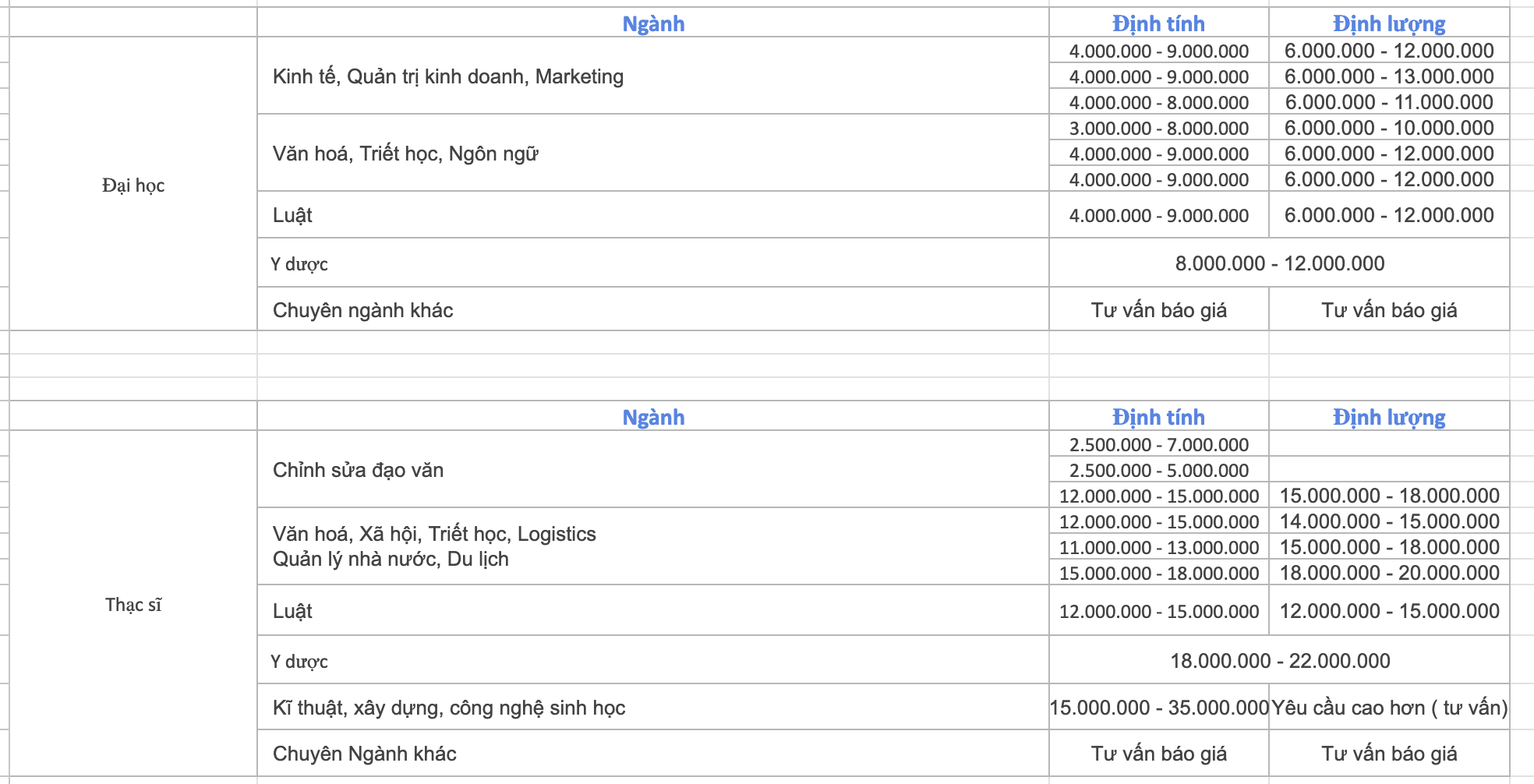Click the Thạc sĩ merged cell
1534x784 pixels.
(x=133, y=605)
